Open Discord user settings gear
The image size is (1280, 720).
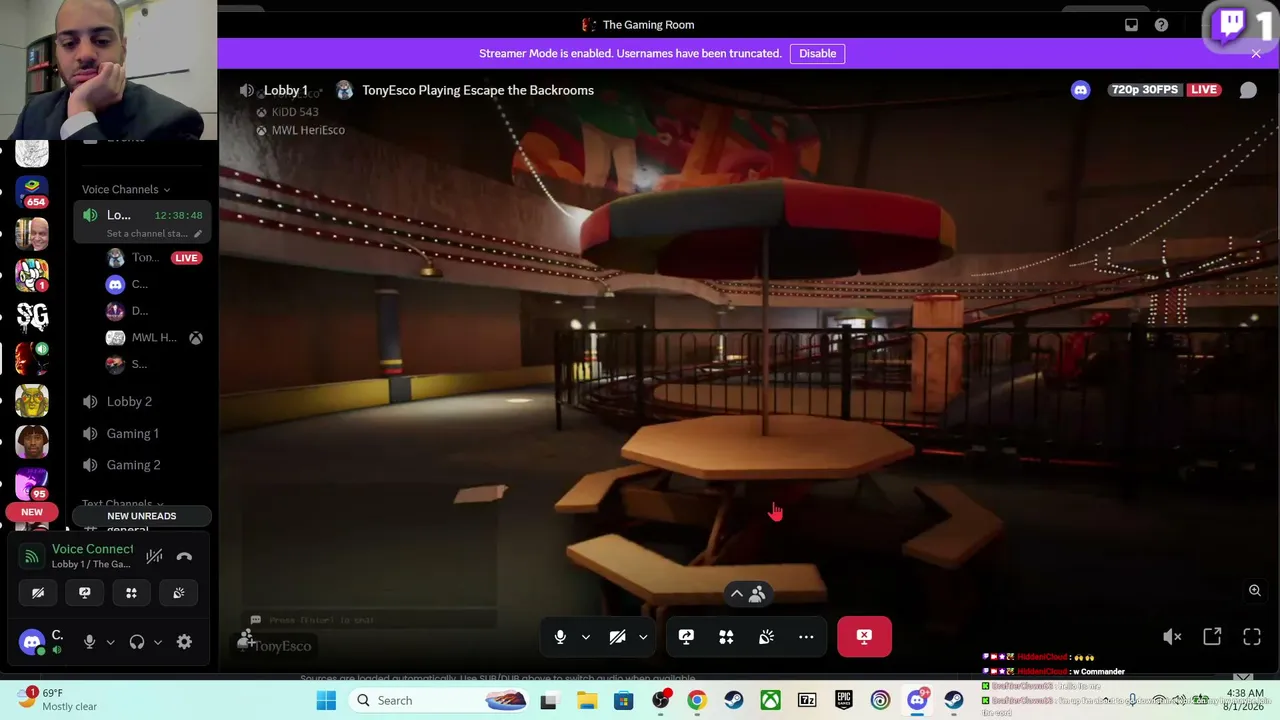coord(184,642)
